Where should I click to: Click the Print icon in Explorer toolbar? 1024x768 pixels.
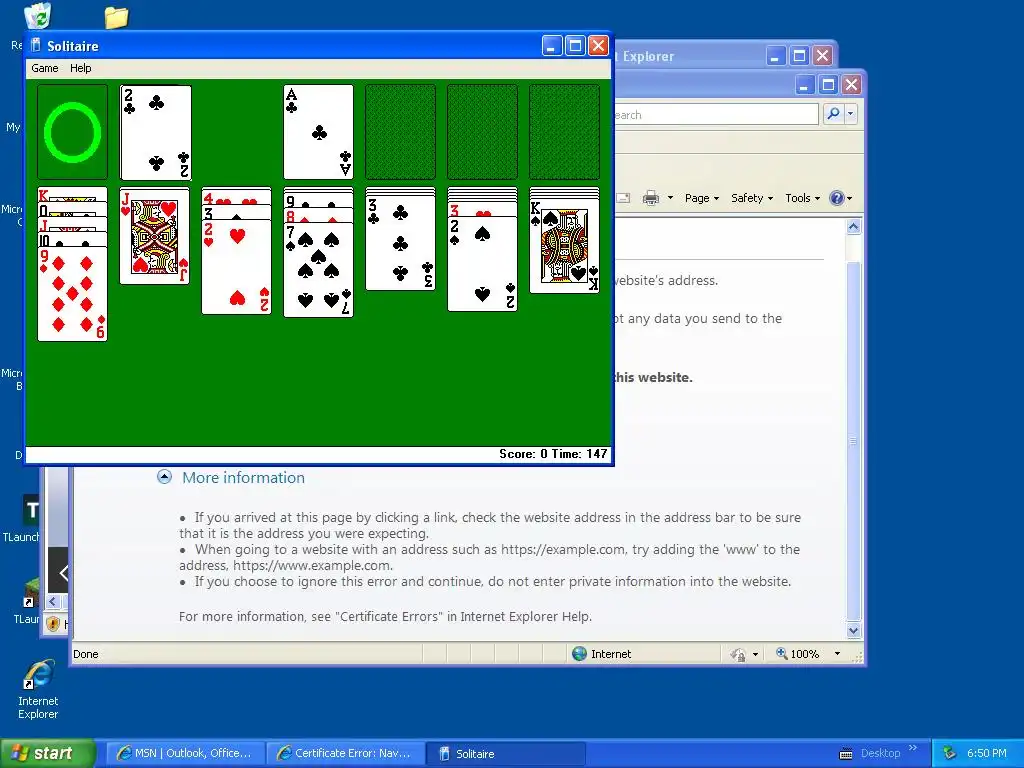coord(651,198)
